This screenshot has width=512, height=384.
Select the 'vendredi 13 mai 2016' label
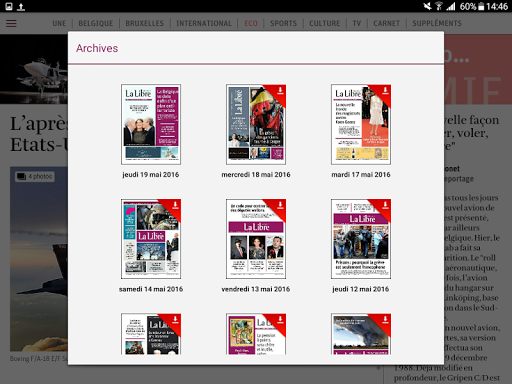(x=256, y=289)
